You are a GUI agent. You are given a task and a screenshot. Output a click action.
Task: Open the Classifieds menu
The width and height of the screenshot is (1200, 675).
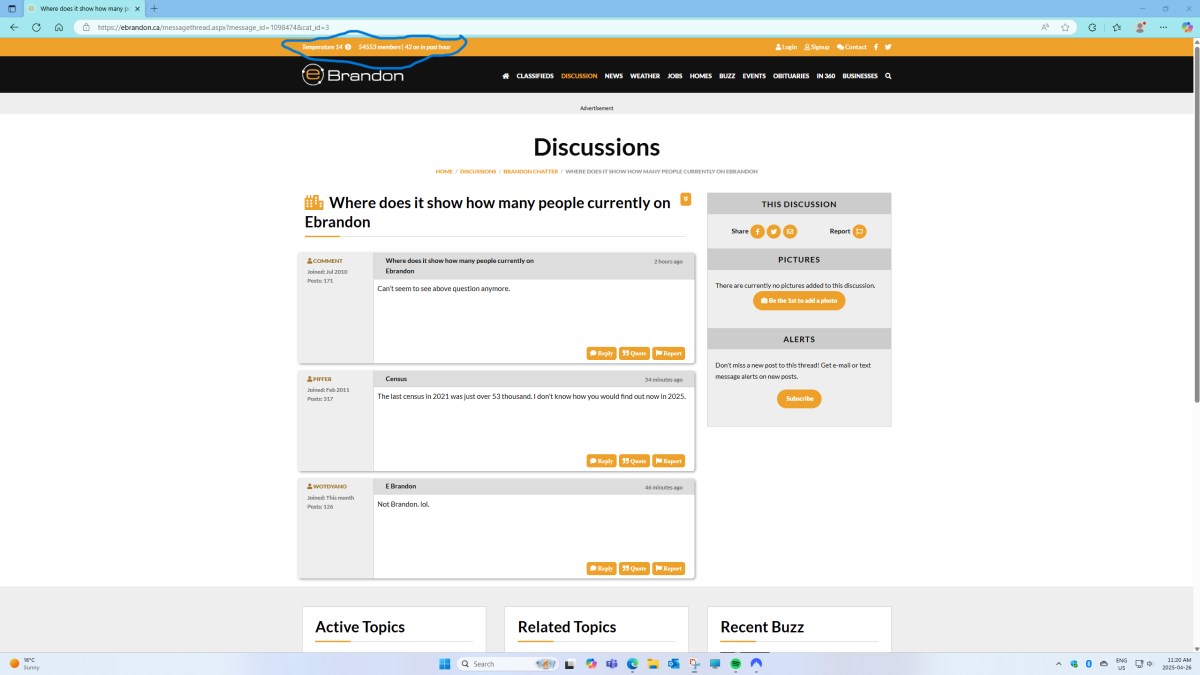(x=535, y=76)
